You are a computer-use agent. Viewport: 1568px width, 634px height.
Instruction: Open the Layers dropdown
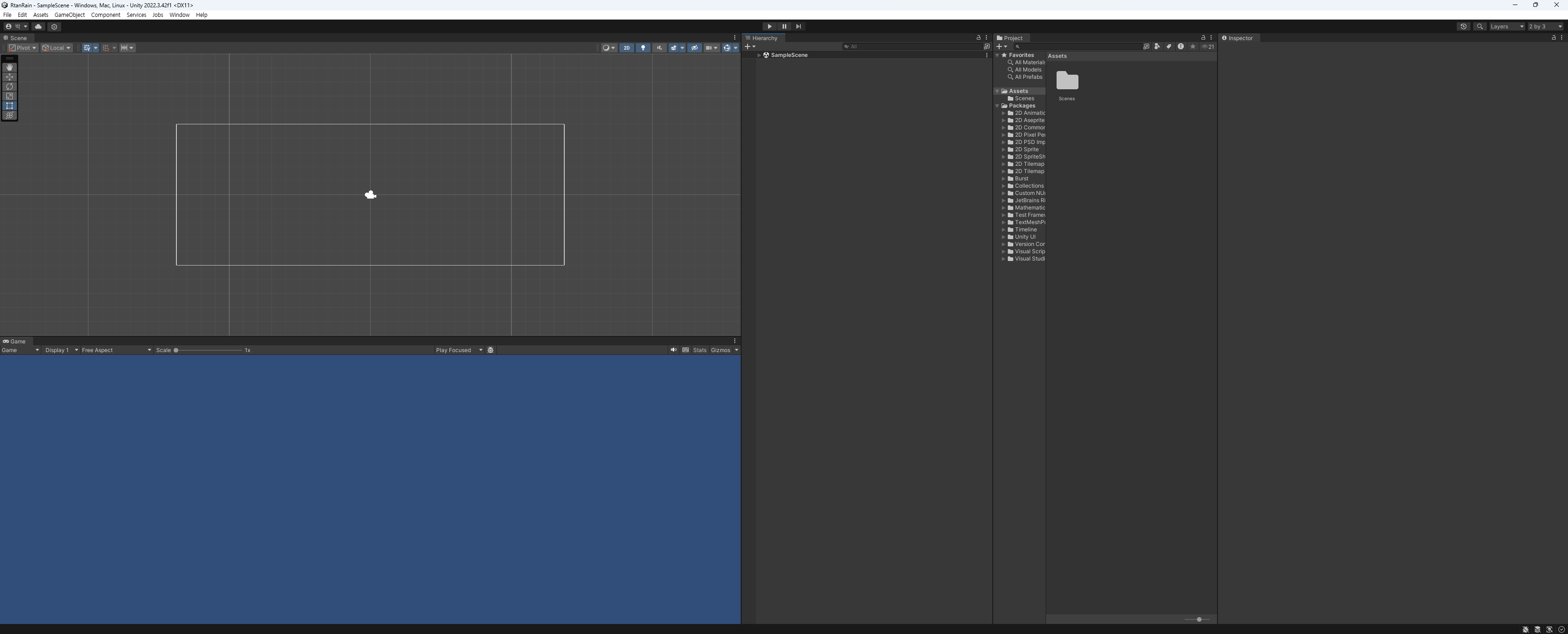(1507, 27)
